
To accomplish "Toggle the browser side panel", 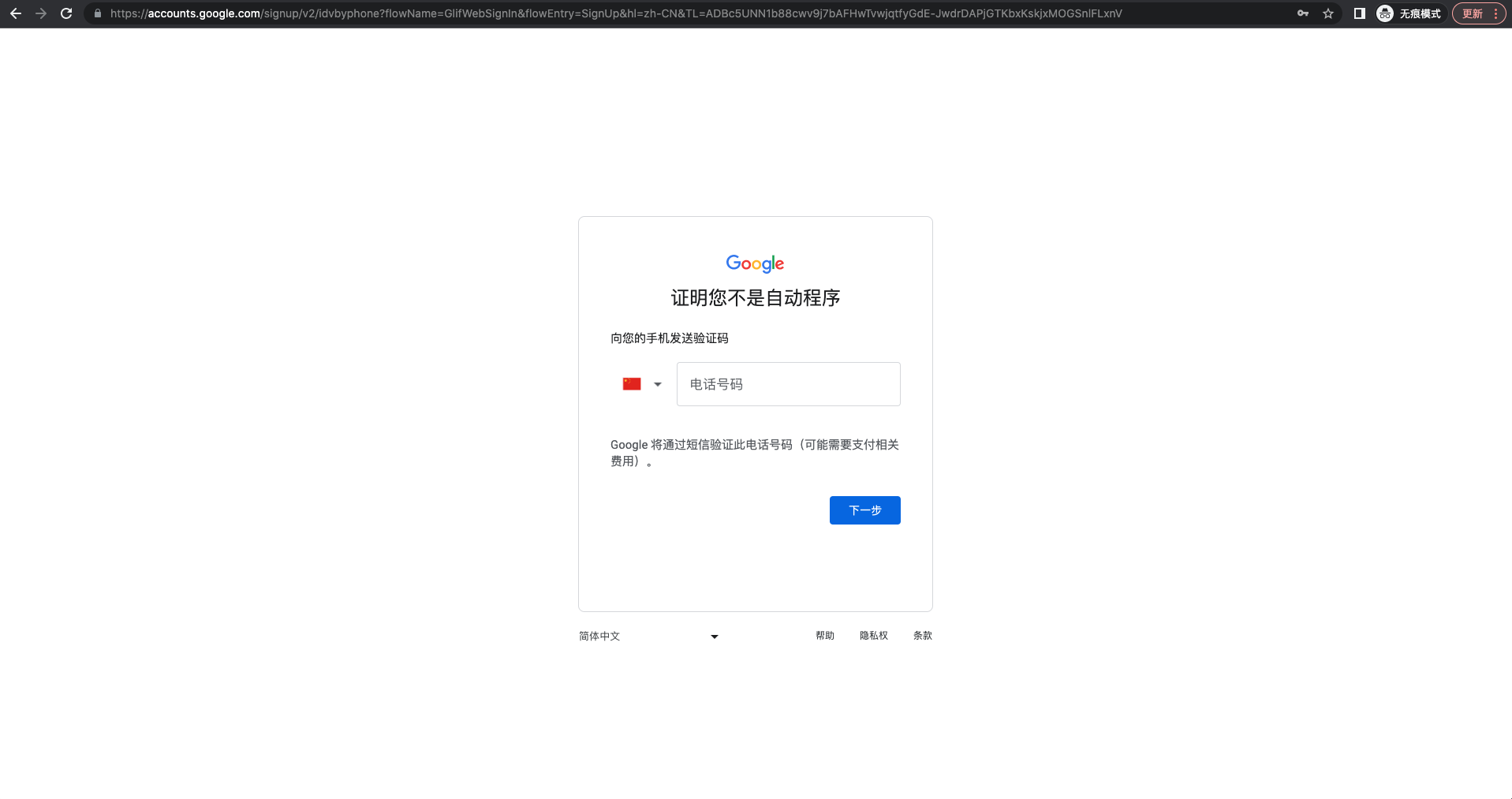I will coord(1360,13).
